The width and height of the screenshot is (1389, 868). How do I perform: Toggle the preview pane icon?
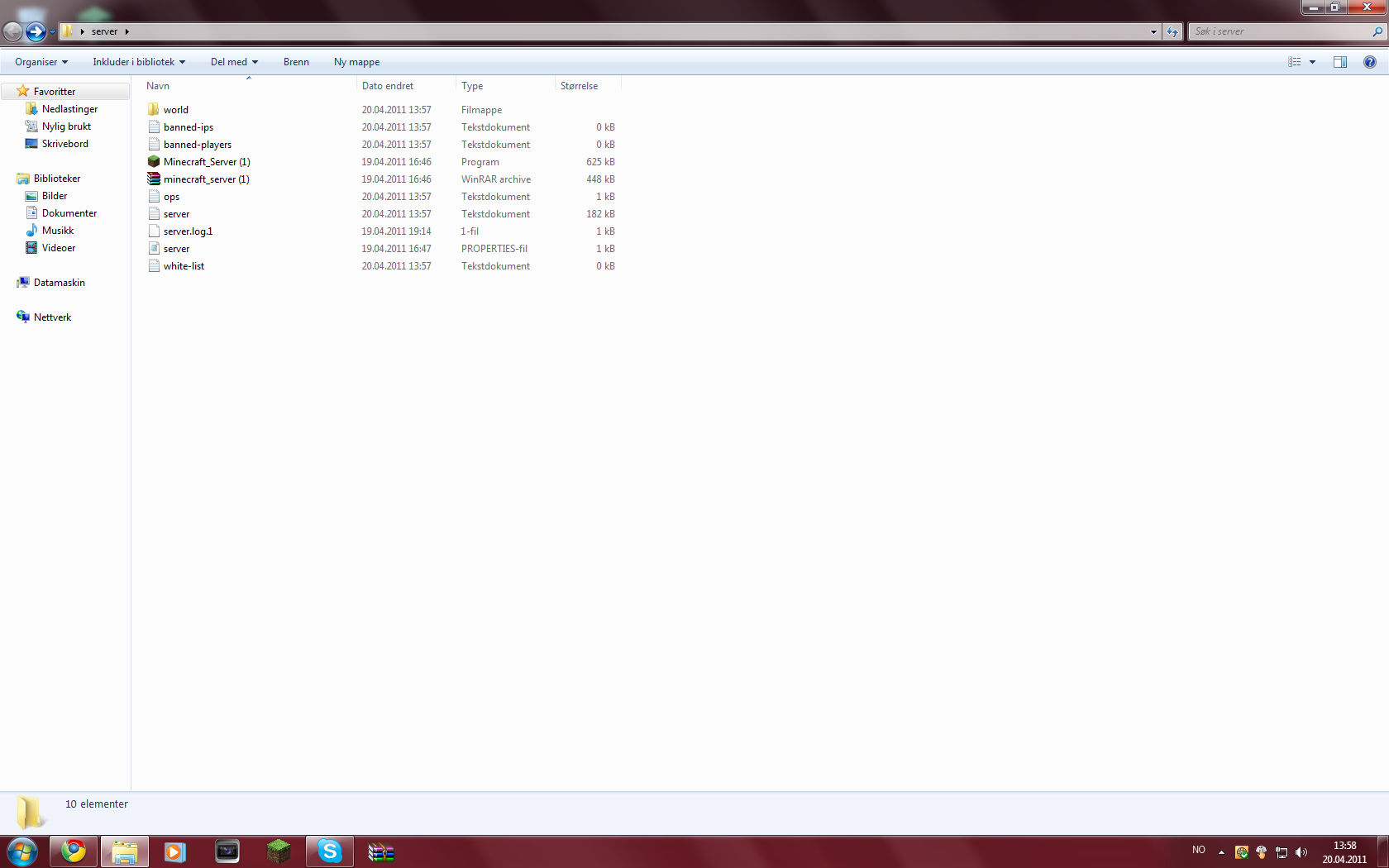tap(1340, 62)
